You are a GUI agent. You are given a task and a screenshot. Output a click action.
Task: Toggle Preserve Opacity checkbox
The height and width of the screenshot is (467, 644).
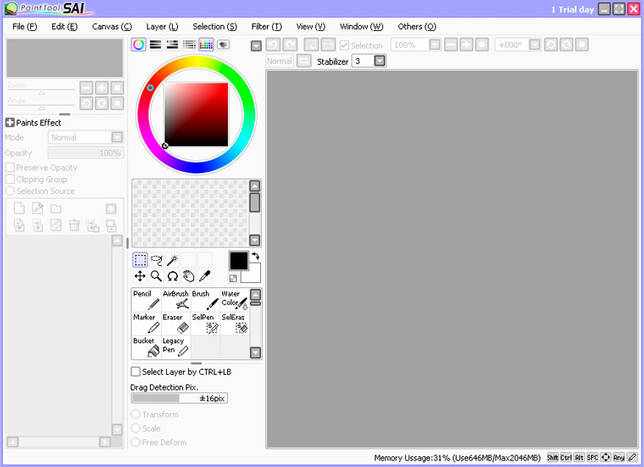pyautogui.click(x=11, y=168)
